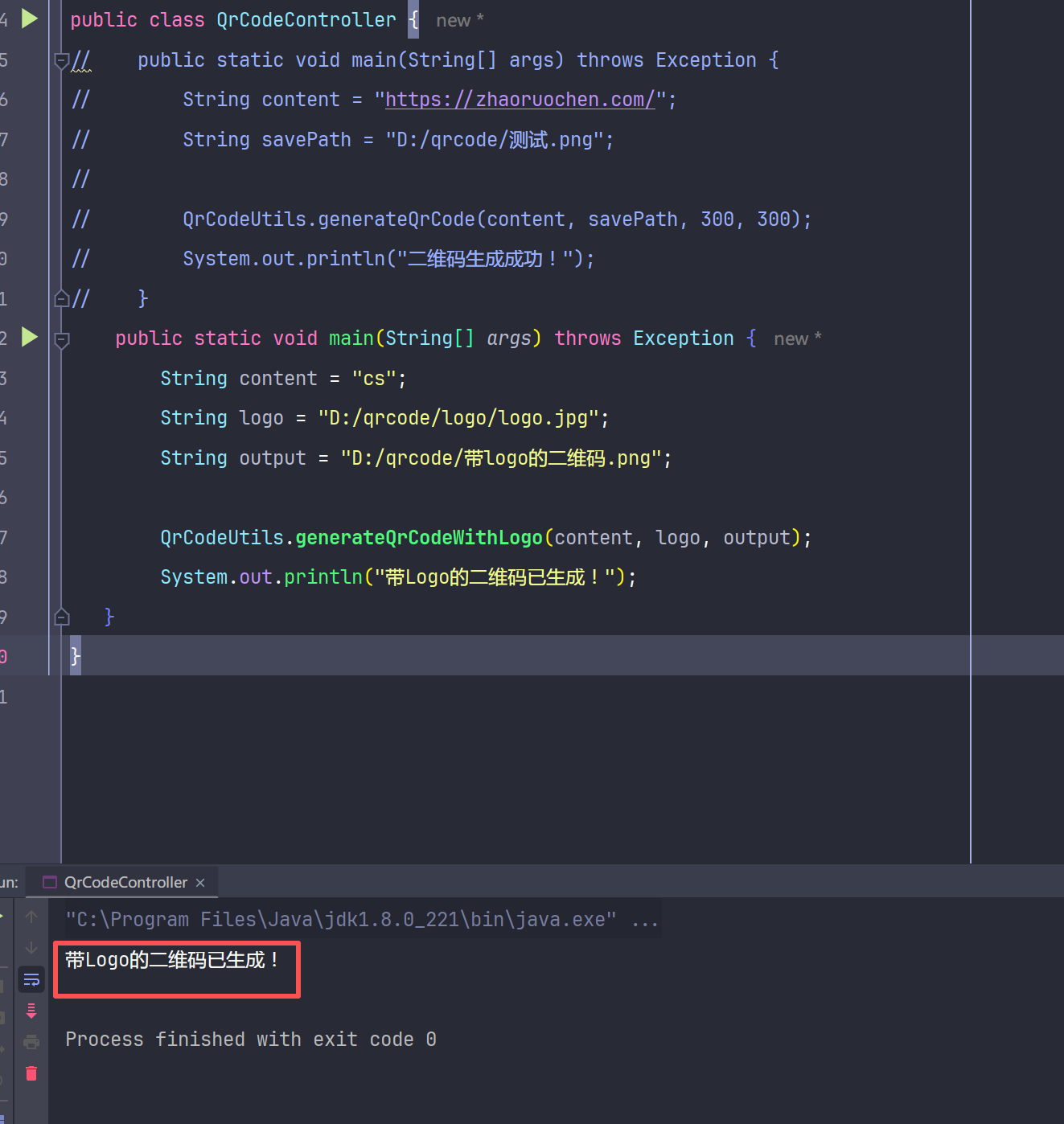The height and width of the screenshot is (1124, 1064).
Task: Close the QrCodeController run tab
Action: point(200,883)
